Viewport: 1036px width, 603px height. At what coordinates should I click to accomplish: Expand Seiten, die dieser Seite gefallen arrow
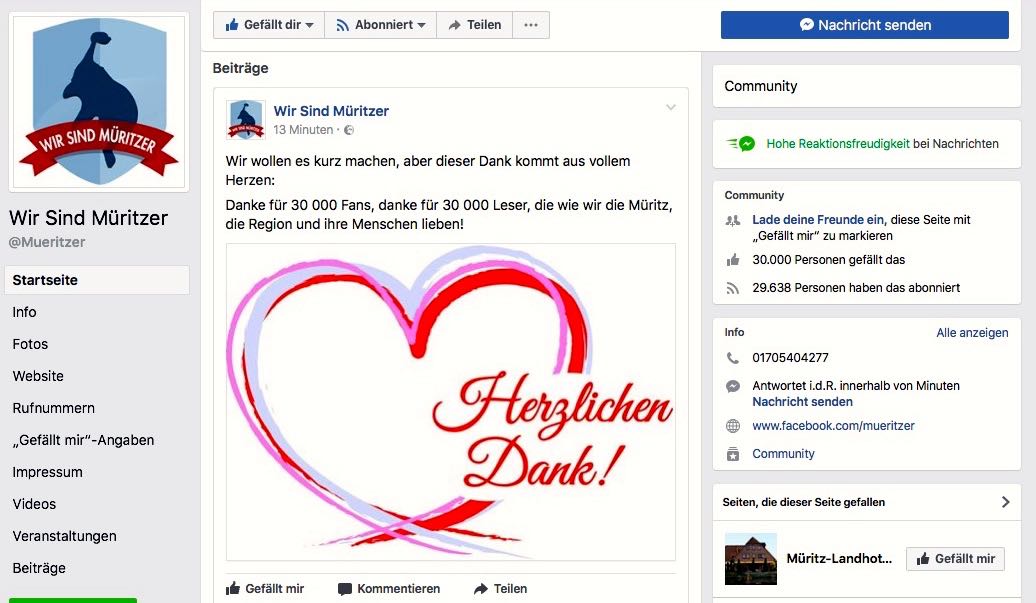pyautogui.click(x=1006, y=502)
